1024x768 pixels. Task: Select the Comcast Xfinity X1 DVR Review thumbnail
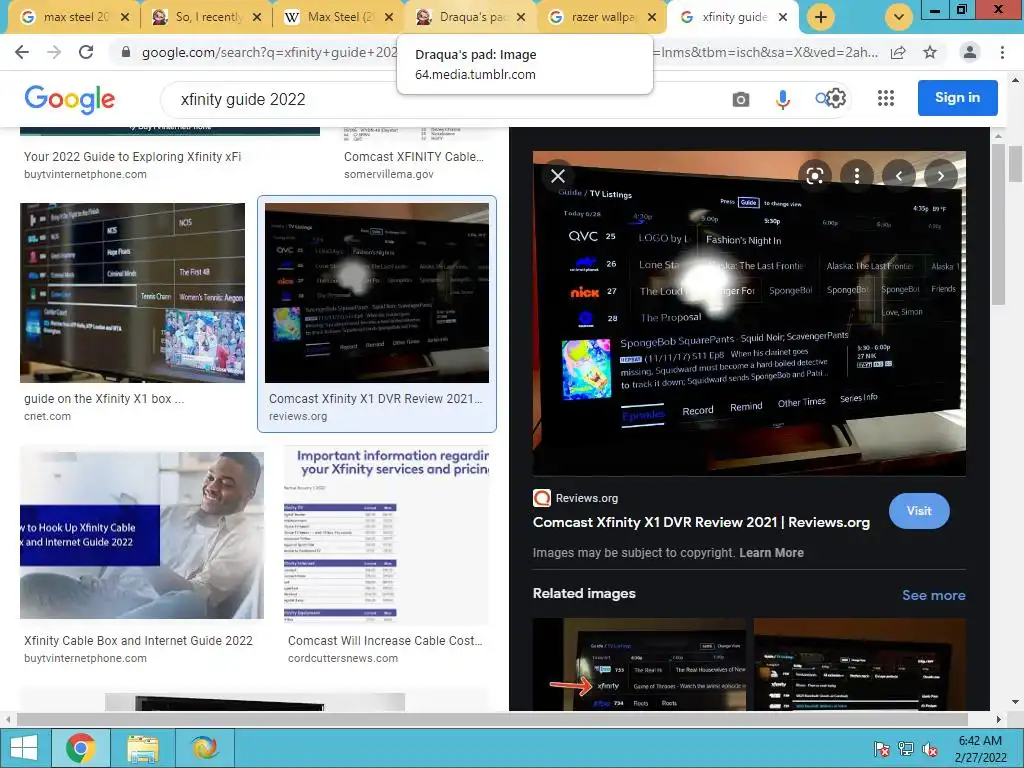click(377, 293)
